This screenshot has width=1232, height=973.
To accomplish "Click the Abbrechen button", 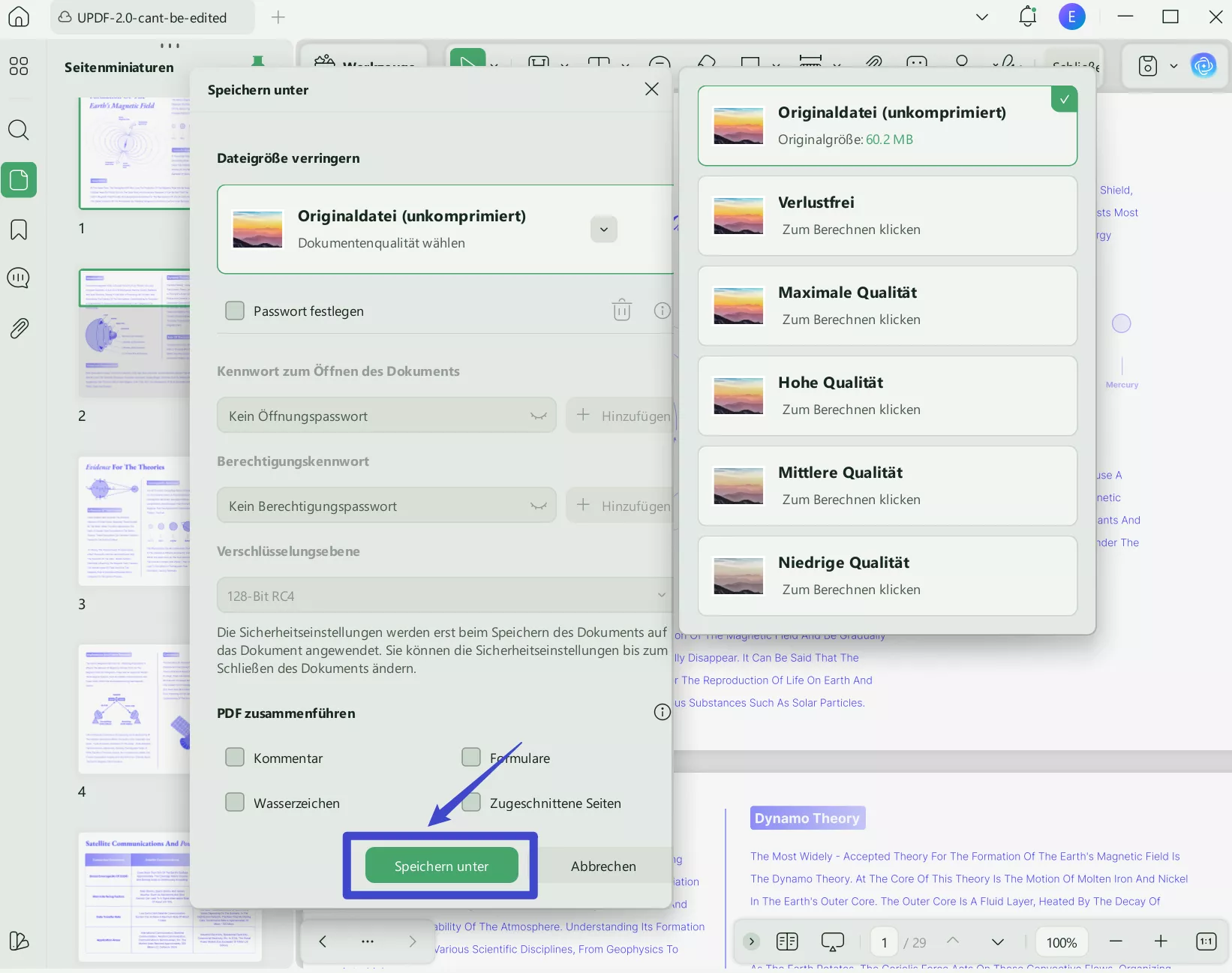I will (603, 866).
